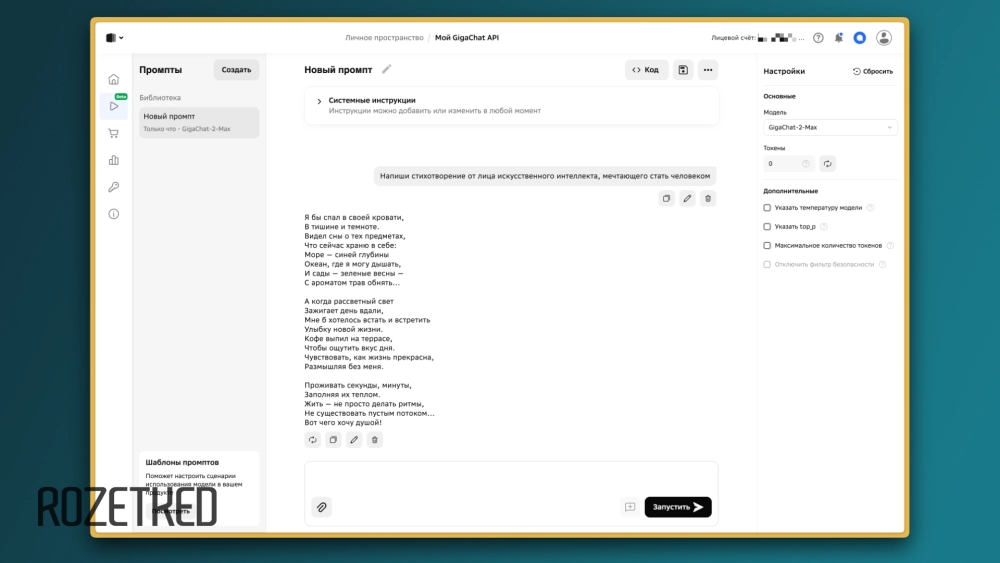Toggle Максимальное количество токенов checkbox

click(x=767, y=245)
